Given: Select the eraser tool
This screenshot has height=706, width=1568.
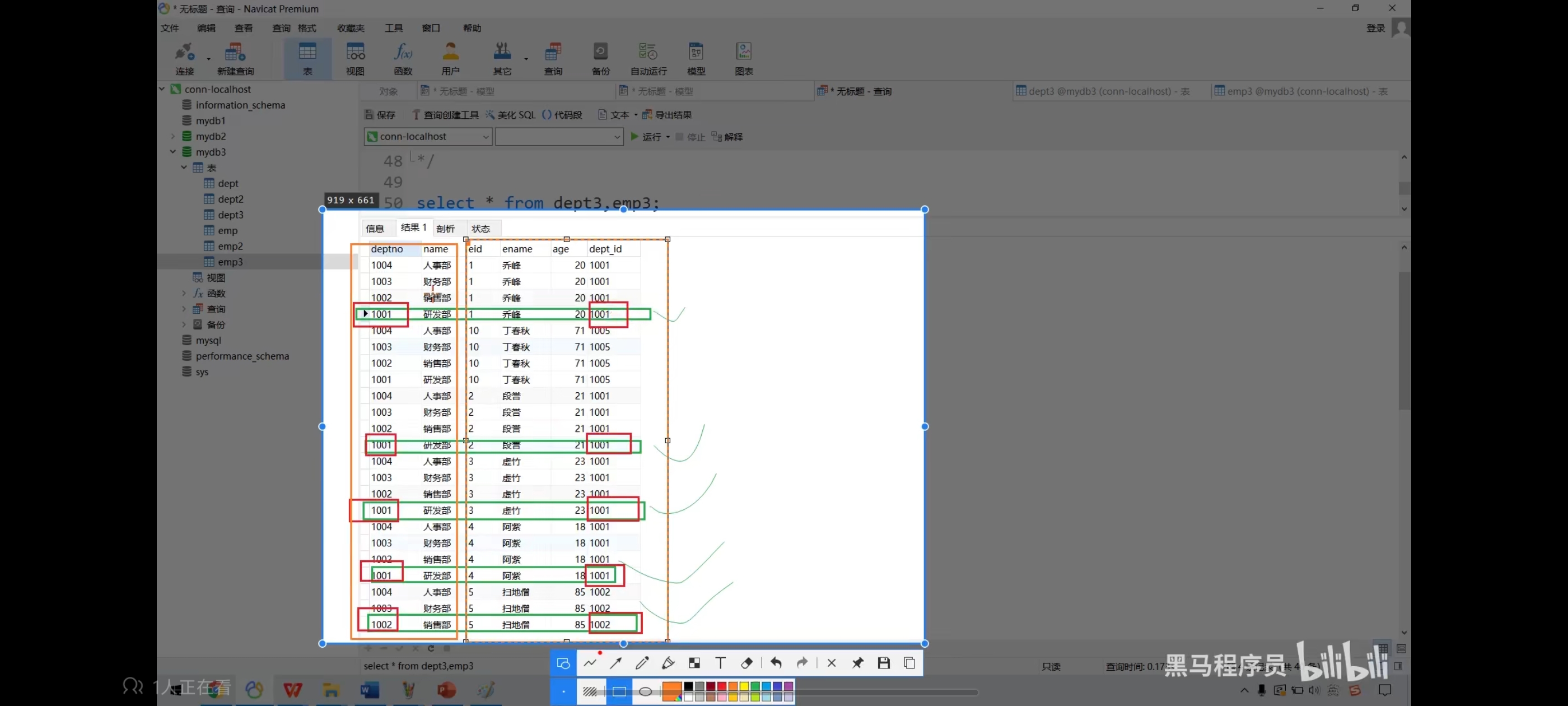Looking at the screenshot, I should point(746,663).
